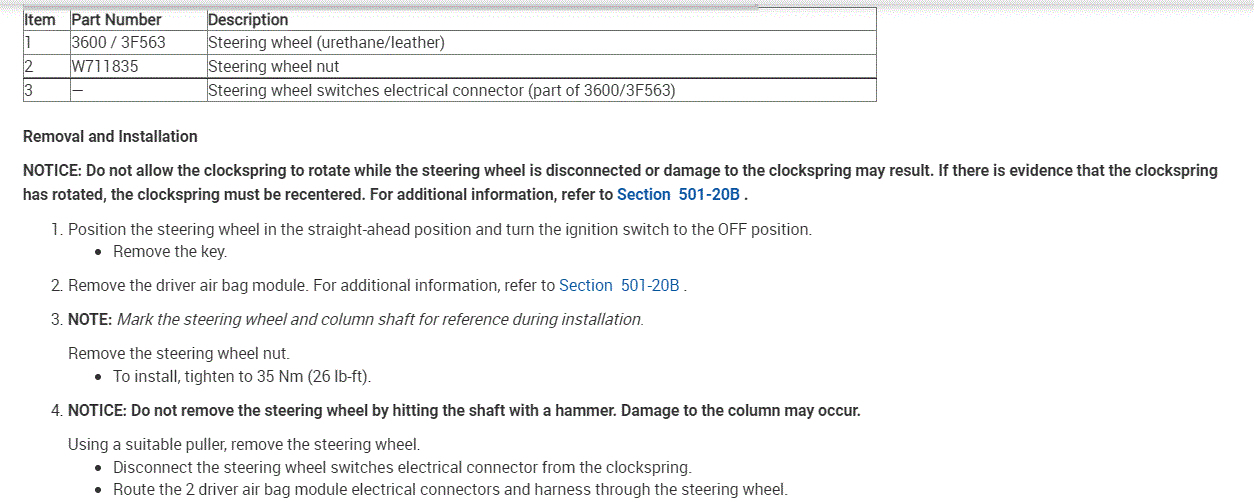Click the Remove the key bullet
1254x502 pixels.
coord(170,252)
